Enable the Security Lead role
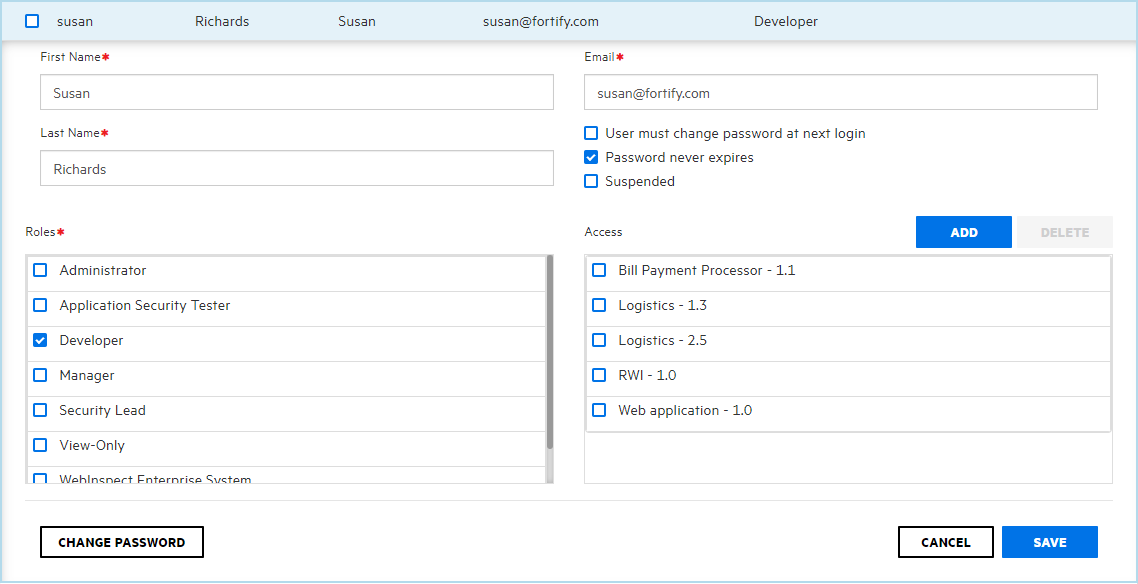The width and height of the screenshot is (1138, 584). pos(40,410)
